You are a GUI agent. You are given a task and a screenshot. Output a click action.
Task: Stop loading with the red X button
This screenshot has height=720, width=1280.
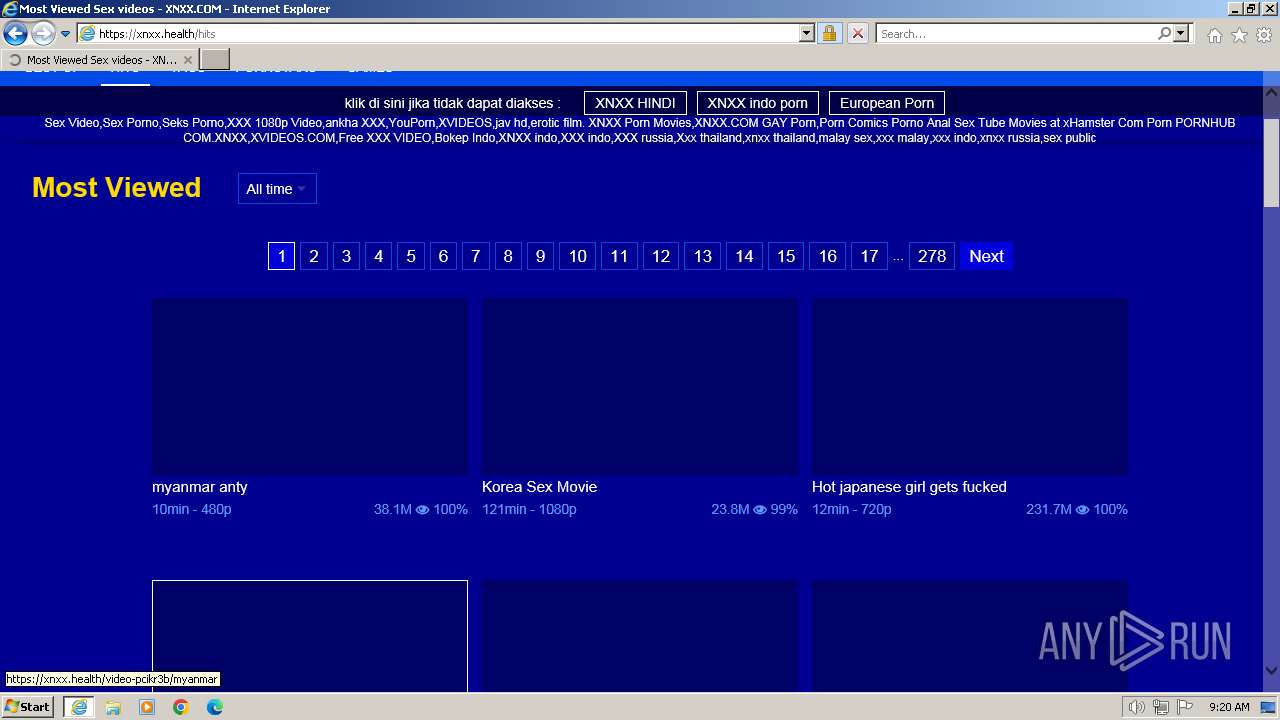857,34
